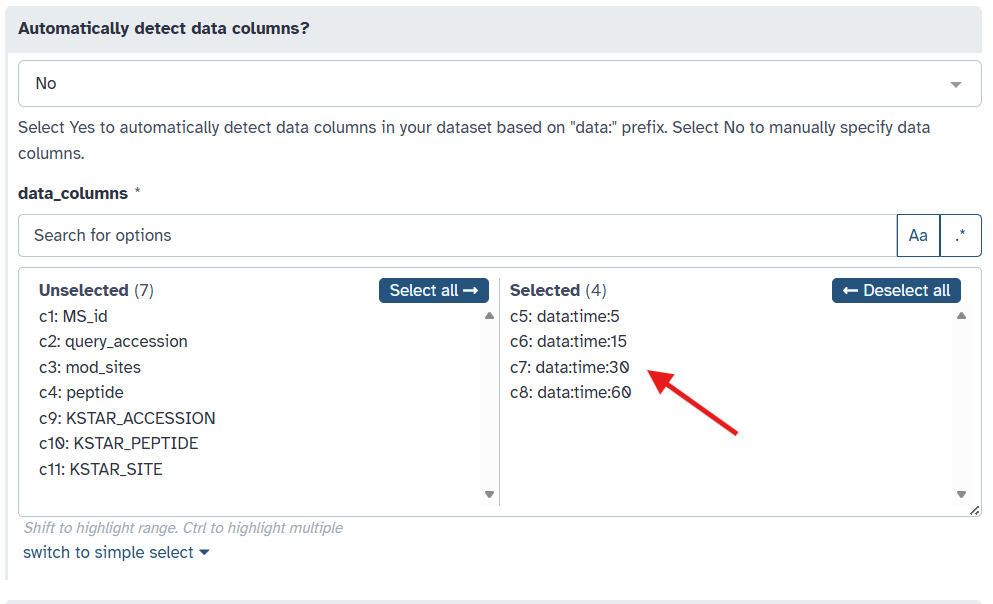Add c9: KSTAR_ACCESSION column
The height and width of the screenshot is (604, 993).
pos(127,418)
